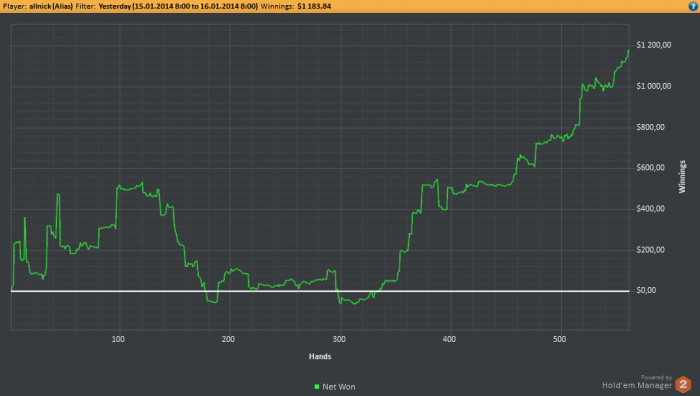Click the Winnings total $1 183,84

coord(314,6)
